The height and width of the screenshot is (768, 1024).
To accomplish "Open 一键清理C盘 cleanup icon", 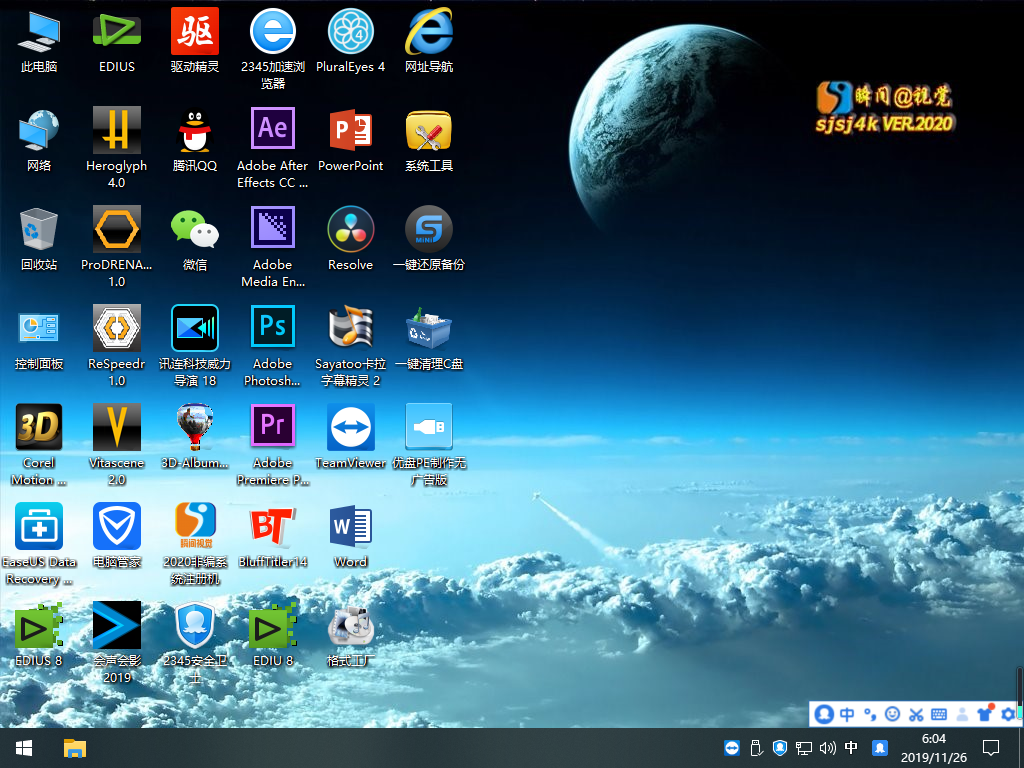I will click(428, 328).
